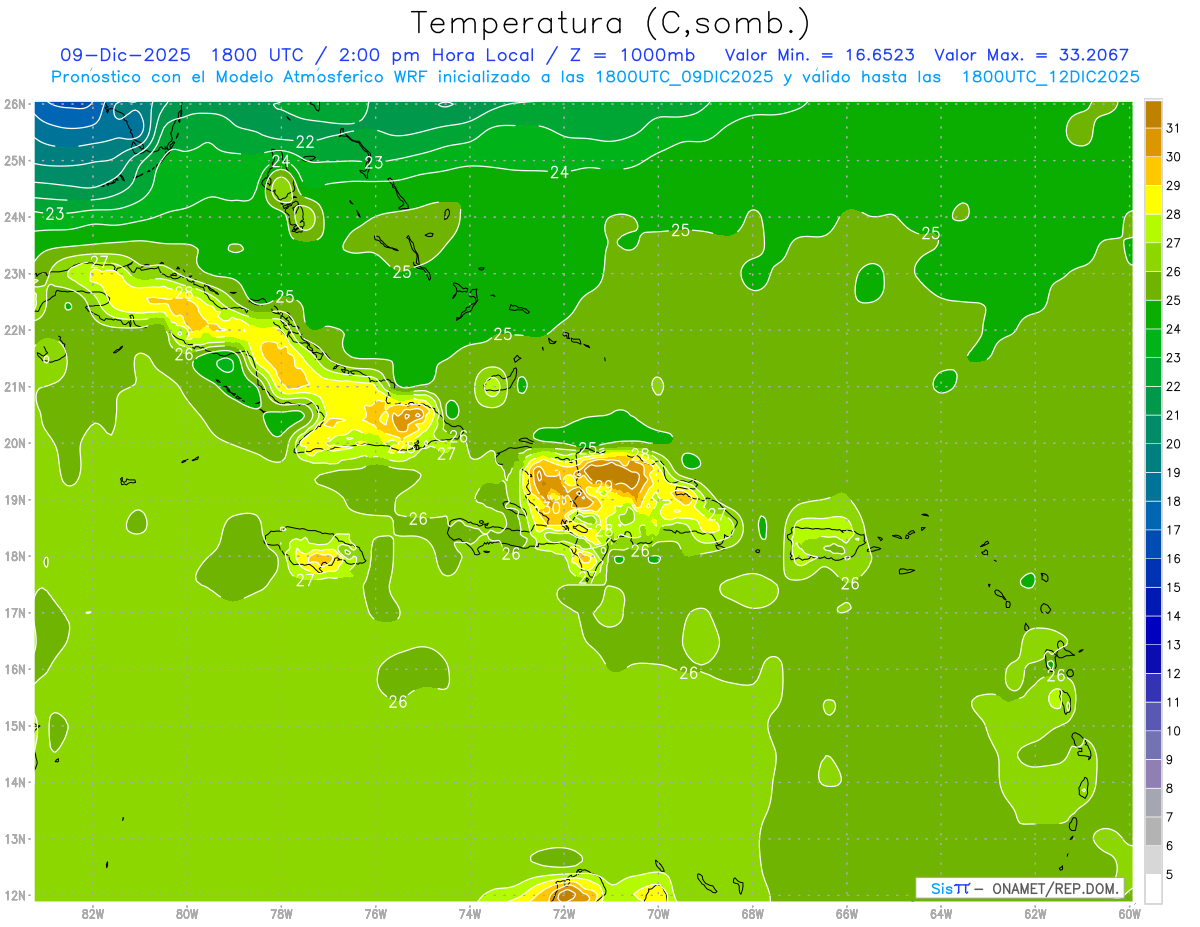
Task: Click the legend value "20" on color bar
Action: (1174, 443)
